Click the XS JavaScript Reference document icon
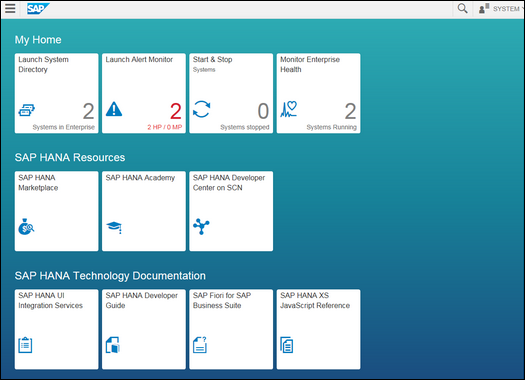 pyautogui.click(x=287, y=345)
